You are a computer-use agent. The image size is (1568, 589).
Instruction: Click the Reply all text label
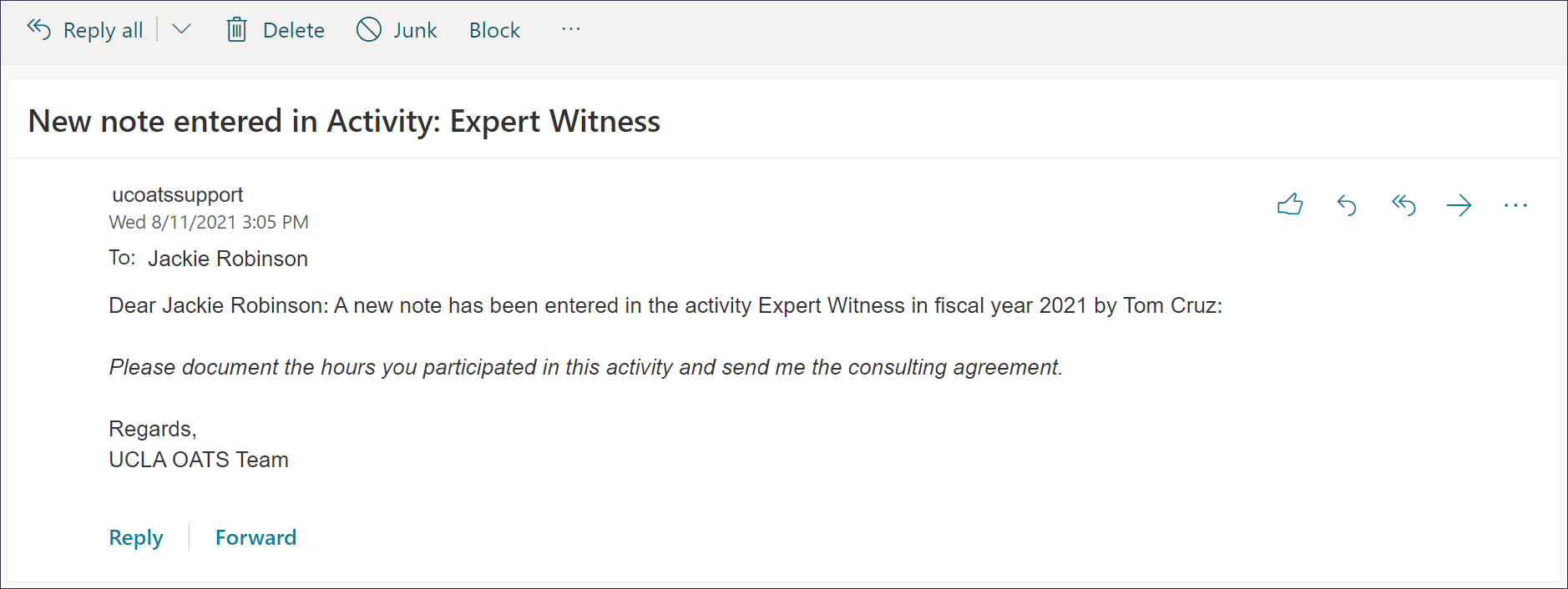coord(103,30)
